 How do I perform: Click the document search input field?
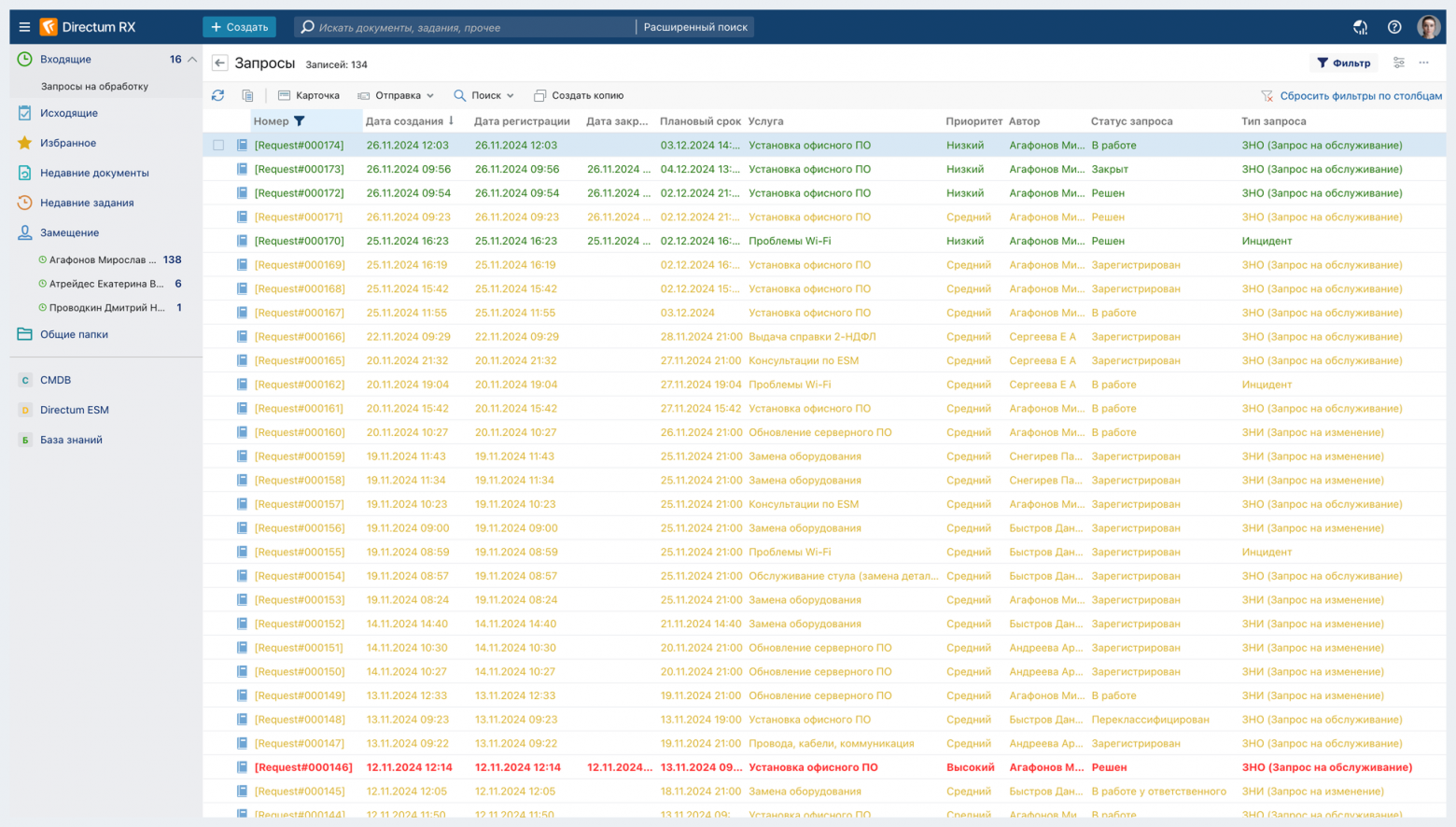(x=465, y=27)
